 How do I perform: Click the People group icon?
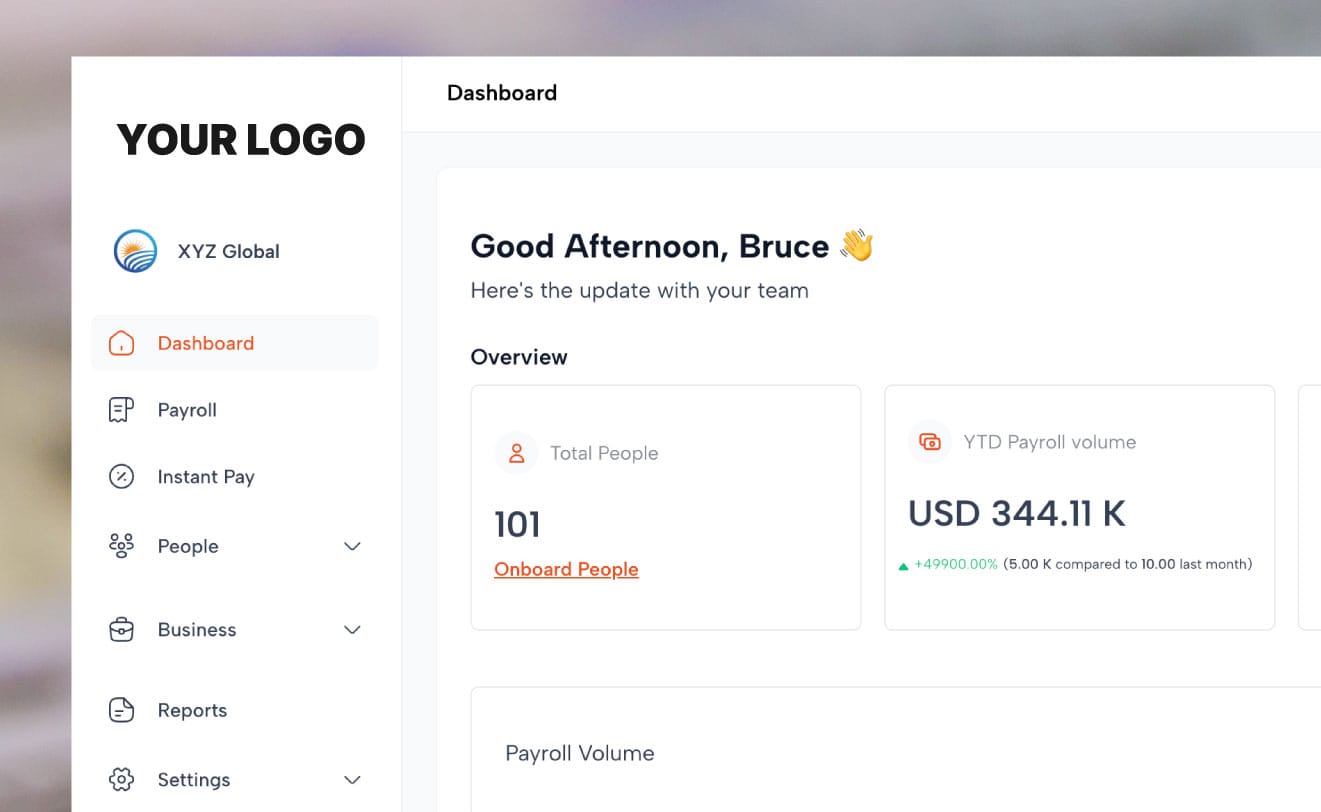click(120, 545)
